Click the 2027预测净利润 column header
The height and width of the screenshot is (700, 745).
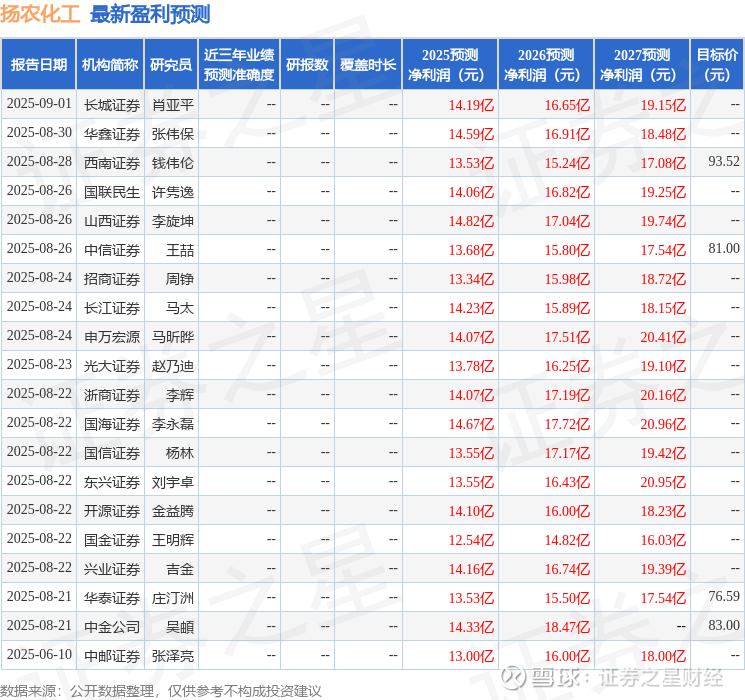point(642,65)
